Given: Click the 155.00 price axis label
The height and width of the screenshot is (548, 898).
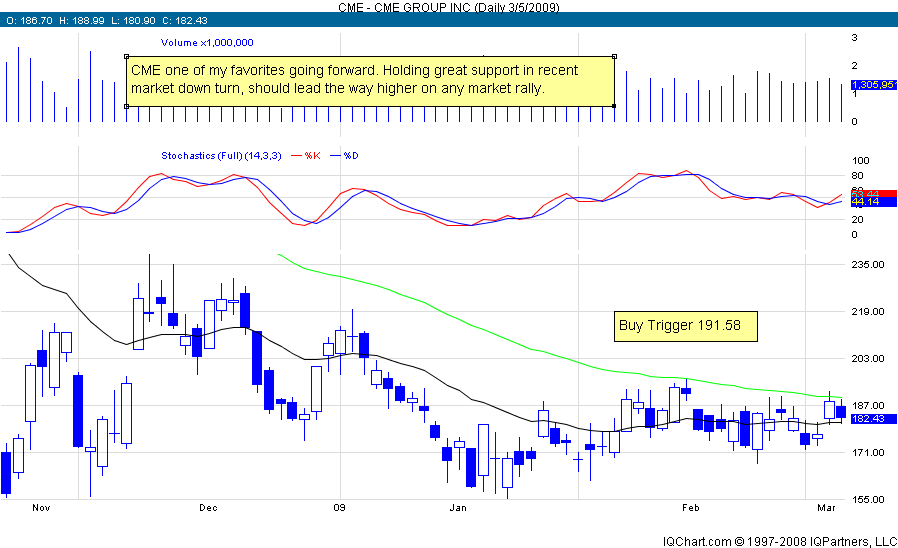Looking at the screenshot, I should (x=868, y=499).
